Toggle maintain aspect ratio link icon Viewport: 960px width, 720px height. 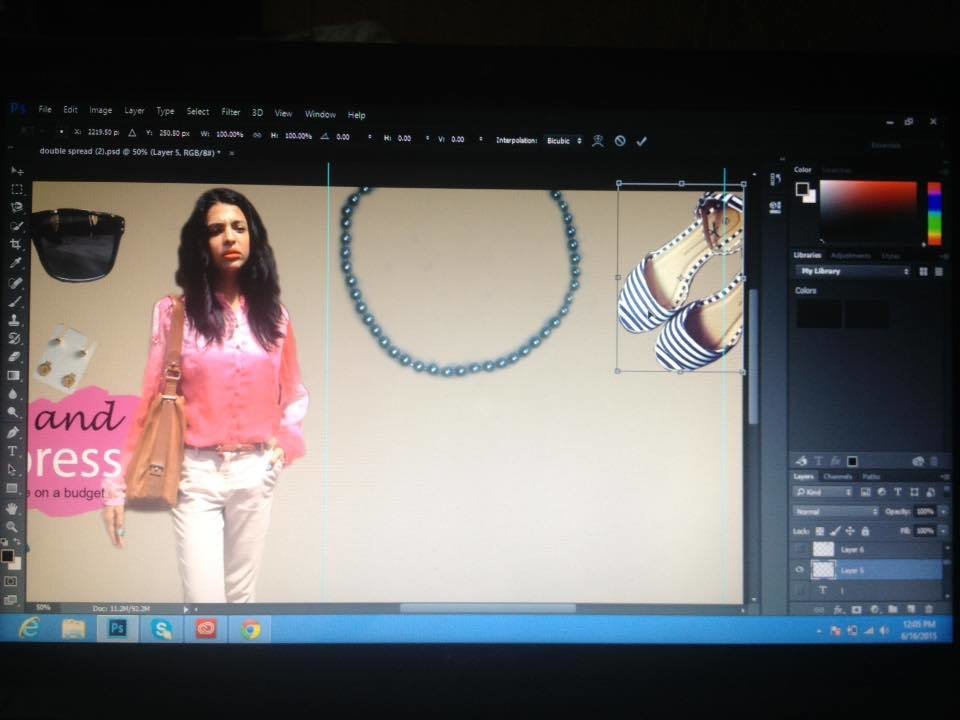coord(257,135)
